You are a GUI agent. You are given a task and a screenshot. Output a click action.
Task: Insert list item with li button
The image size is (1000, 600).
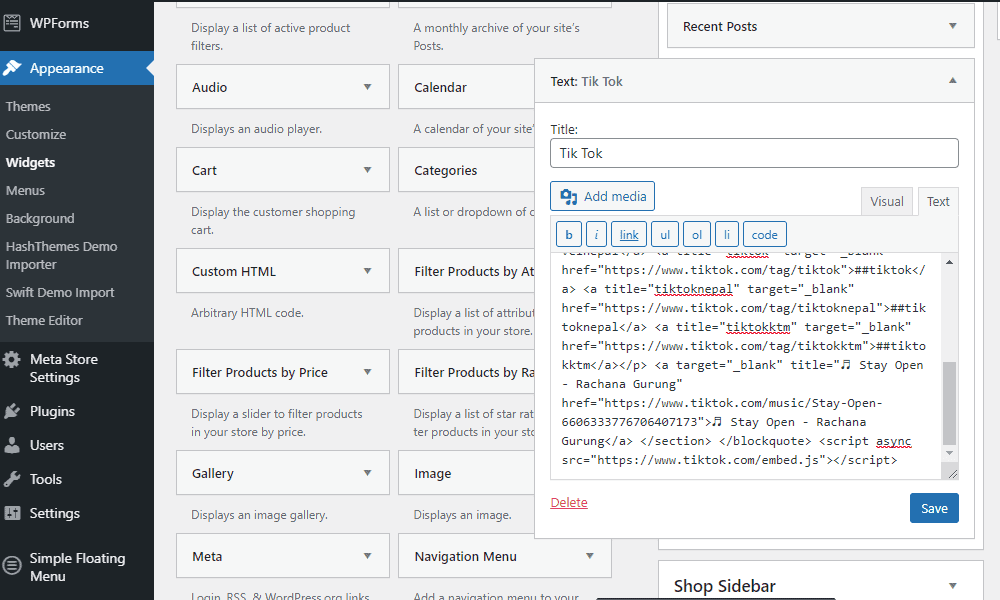pyautogui.click(x=726, y=235)
